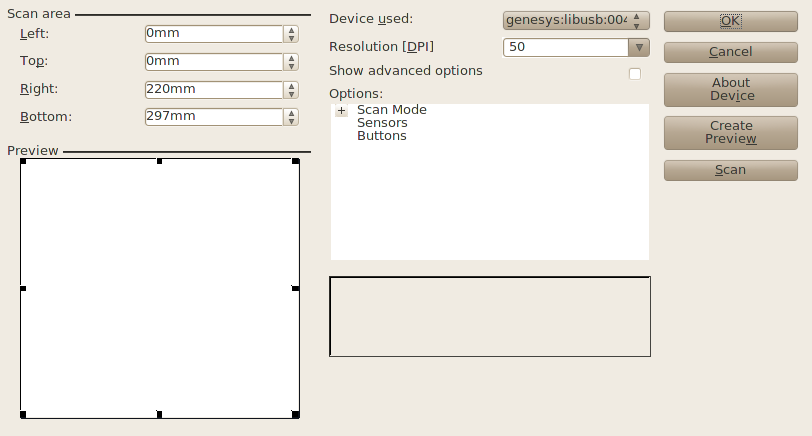Click the OK button
This screenshot has height=436, width=812.
[731, 21]
